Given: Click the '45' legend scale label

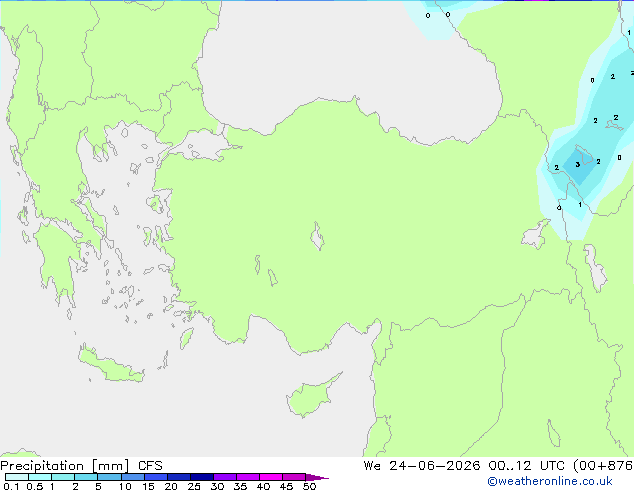Looking at the screenshot, I should [x=286, y=486].
